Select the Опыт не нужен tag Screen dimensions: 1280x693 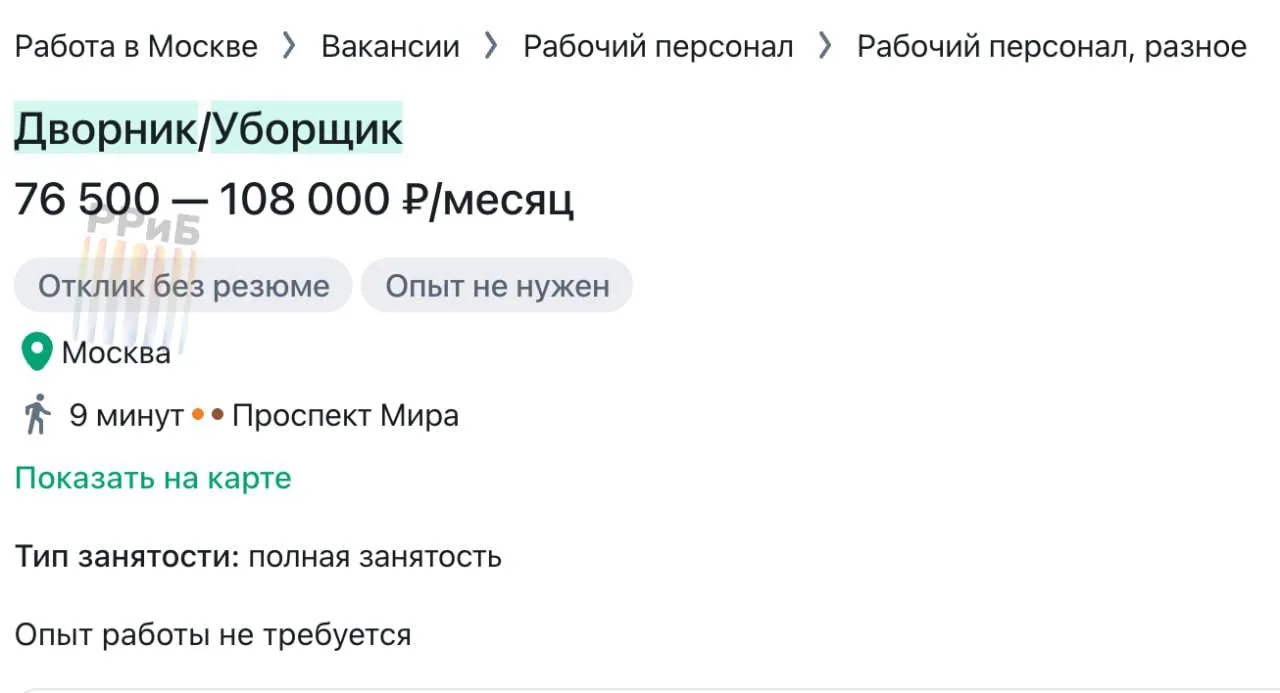tap(497, 286)
